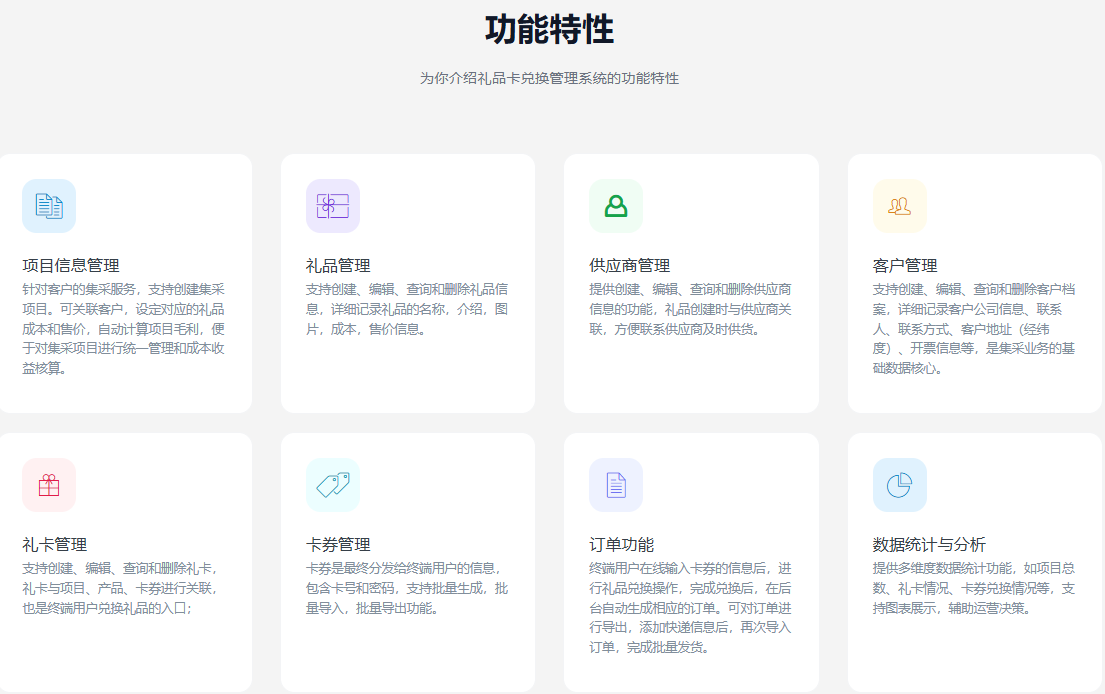Select the 数据统计与分析 card title

(929, 545)
